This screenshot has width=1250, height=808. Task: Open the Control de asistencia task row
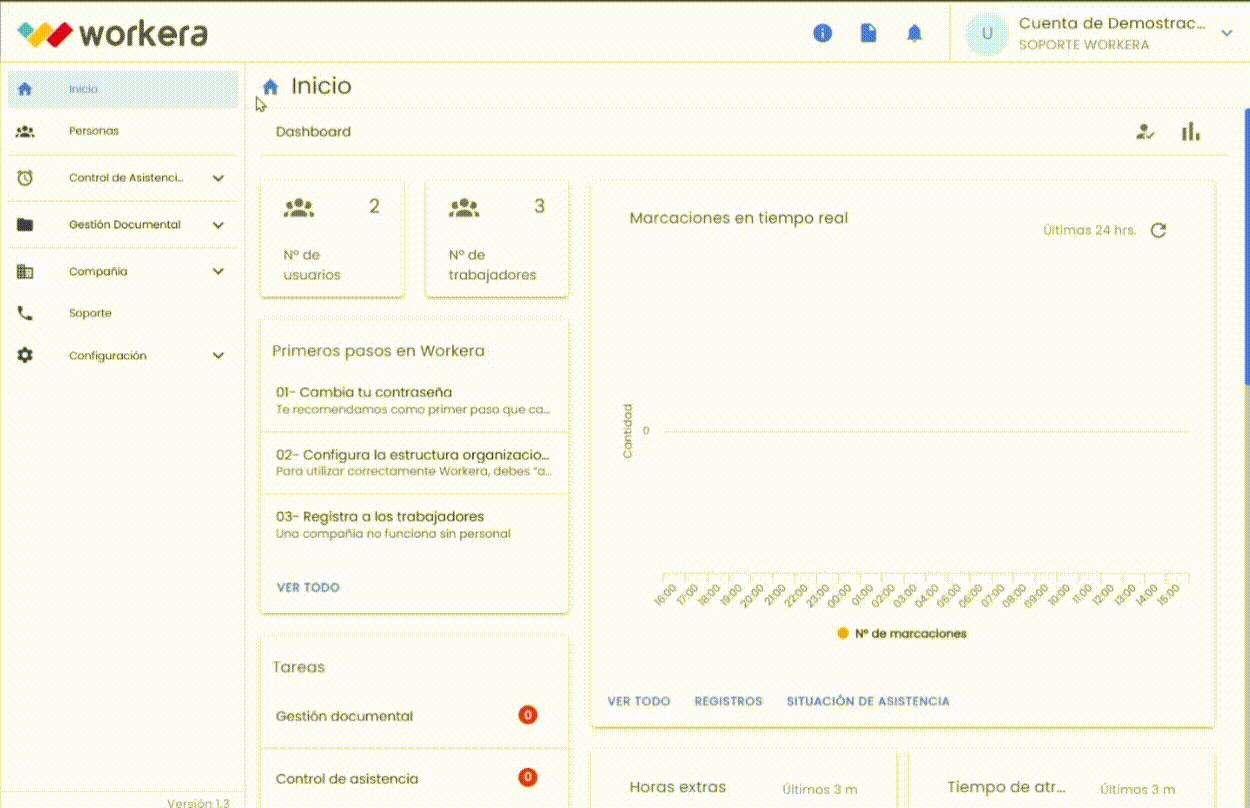tap(414, 778)
